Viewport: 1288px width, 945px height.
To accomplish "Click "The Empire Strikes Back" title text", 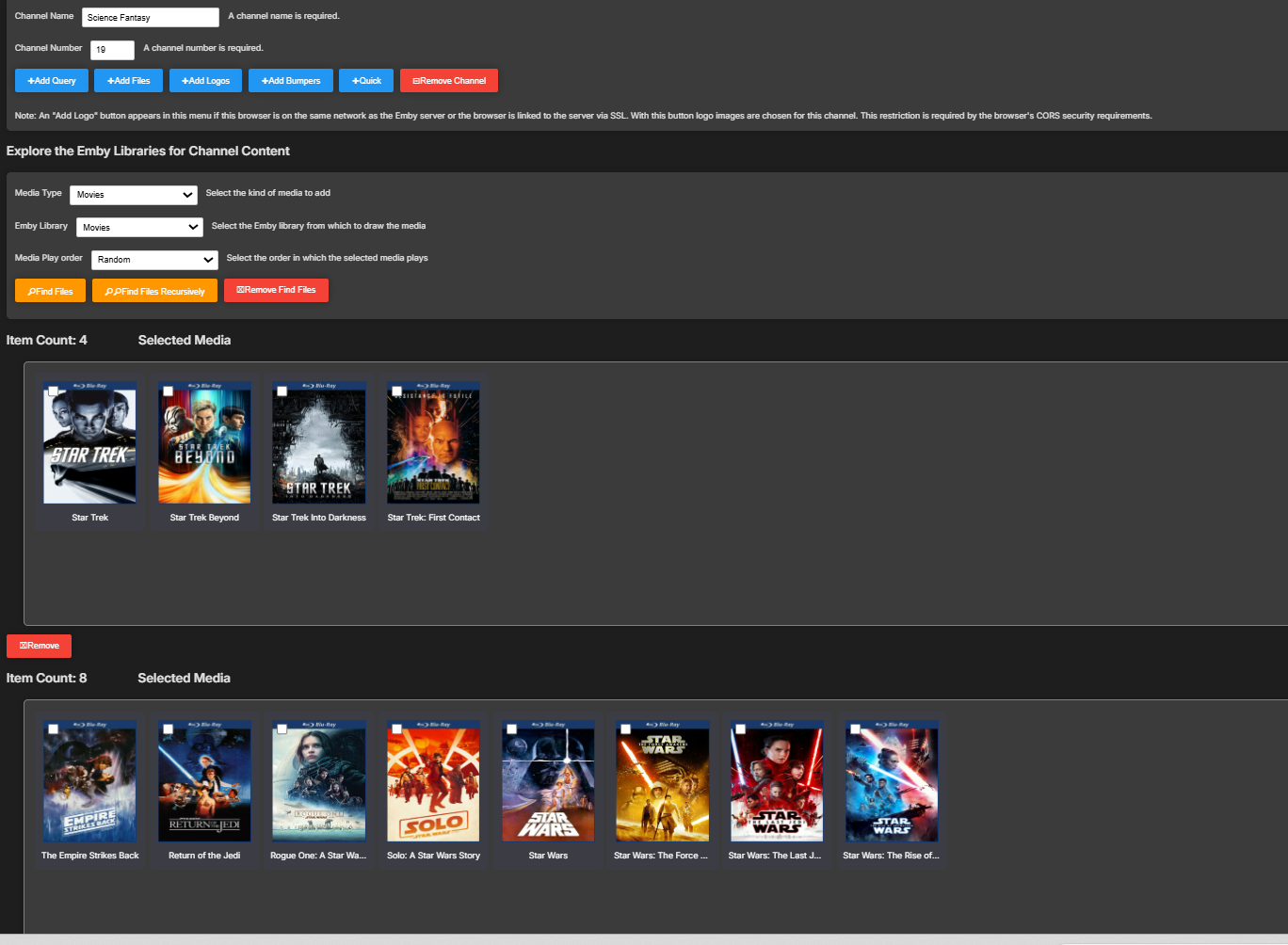I will 90,856.
